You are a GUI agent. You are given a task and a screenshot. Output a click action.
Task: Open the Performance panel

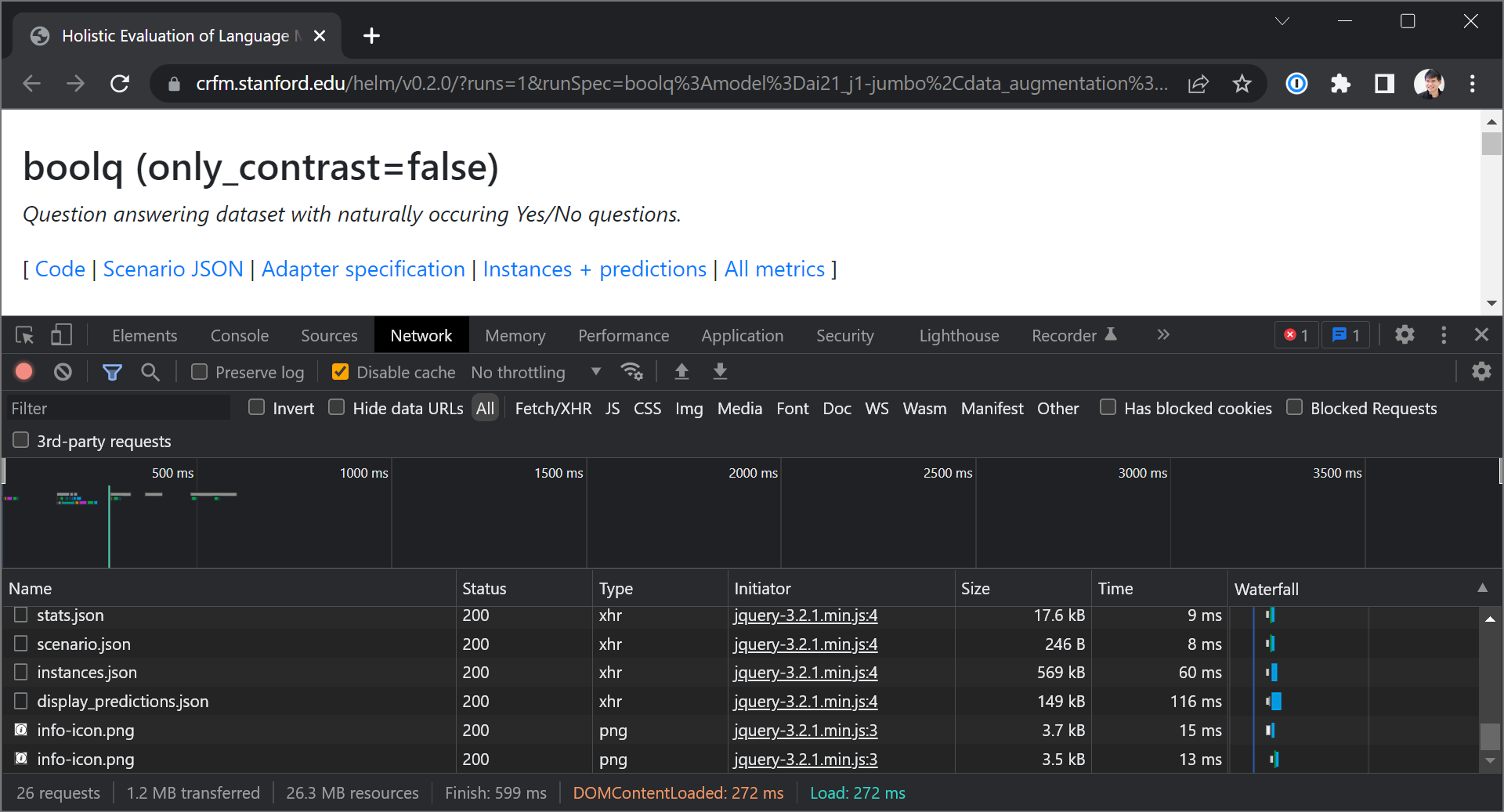623,335
